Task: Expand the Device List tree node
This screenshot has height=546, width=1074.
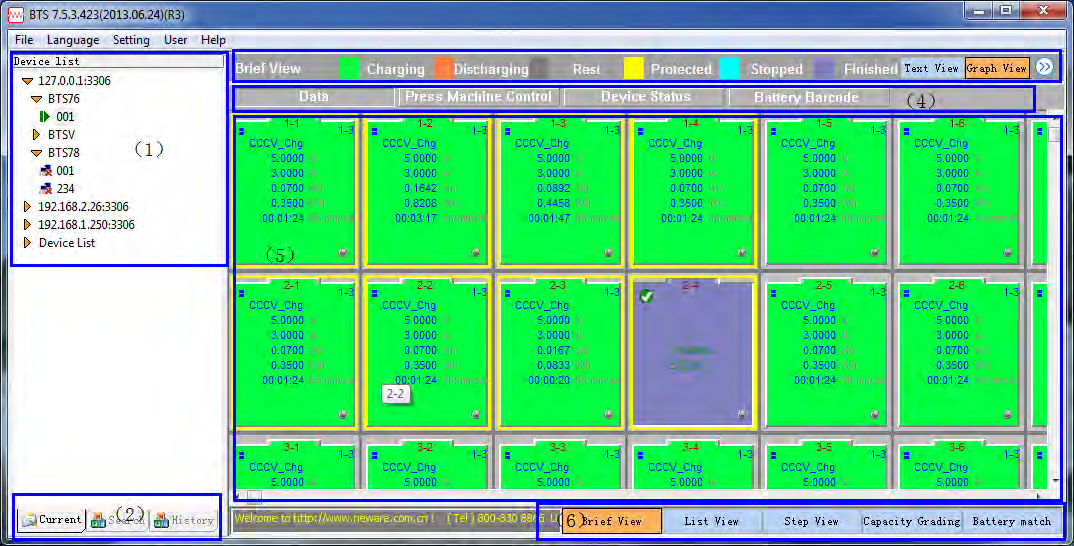Action: point(27,243)
